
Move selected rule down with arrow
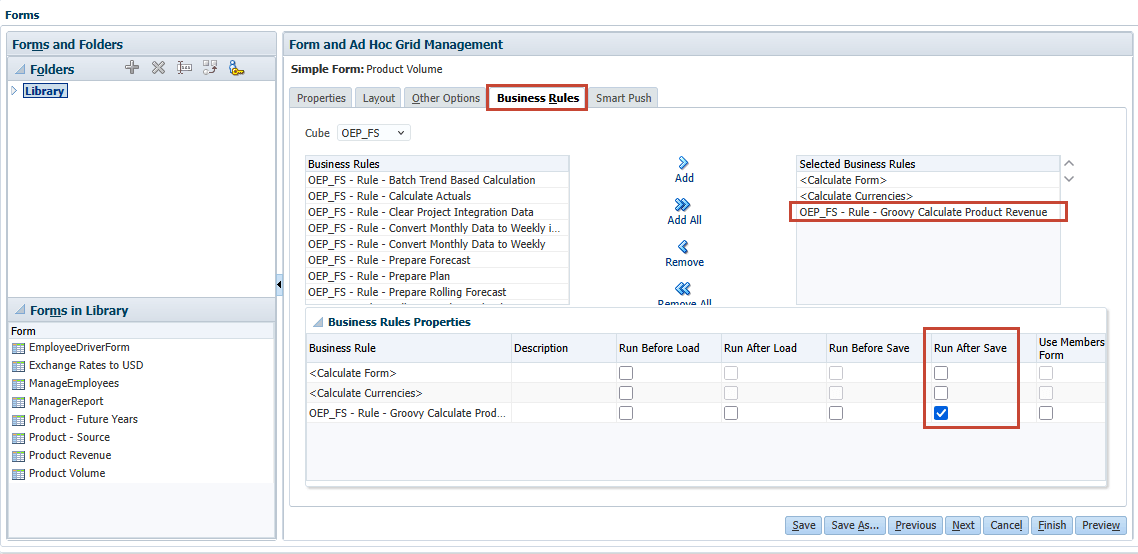(1068, 179)
